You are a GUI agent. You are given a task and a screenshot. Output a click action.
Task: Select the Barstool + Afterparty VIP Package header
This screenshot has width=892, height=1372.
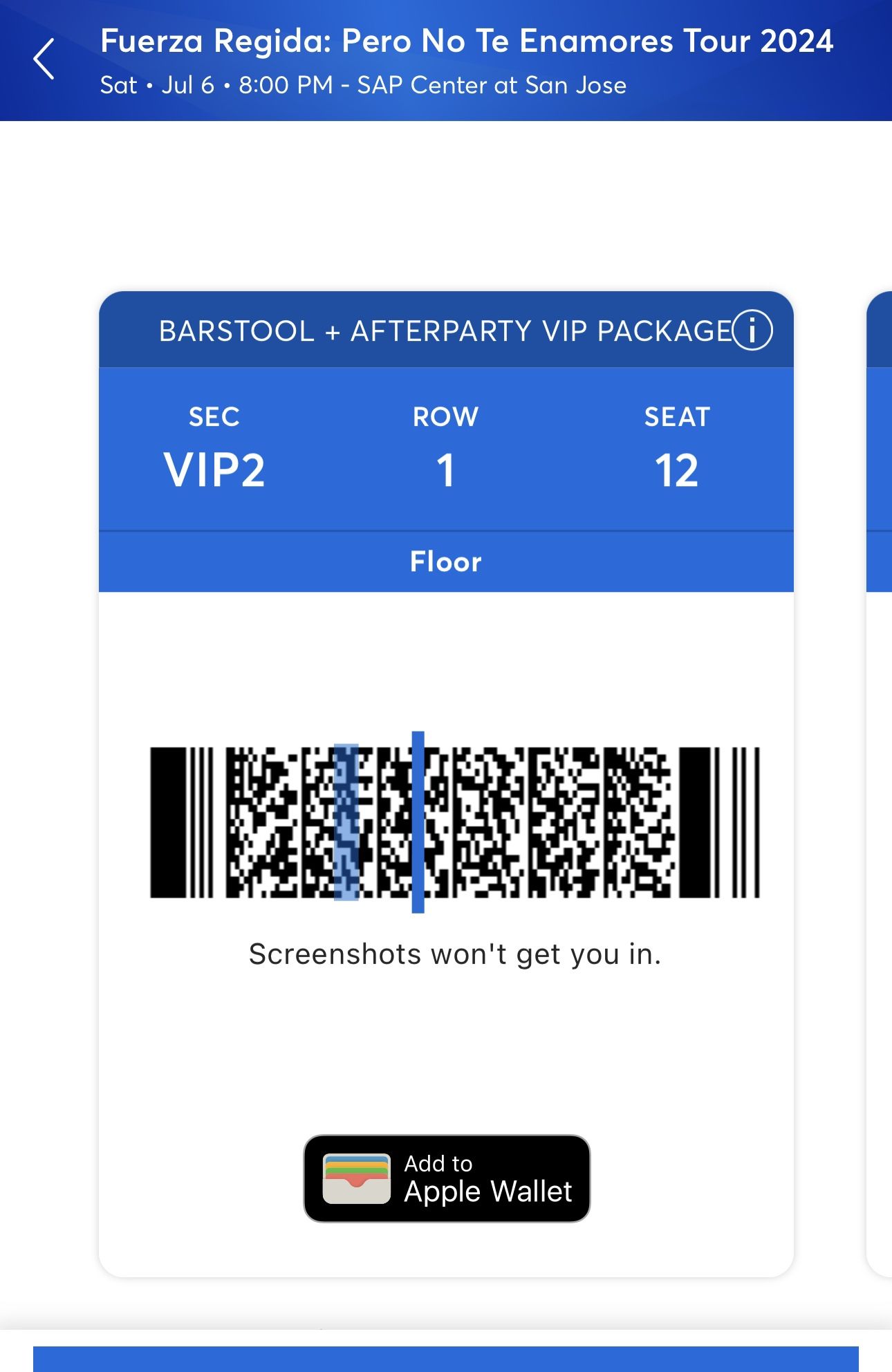445,331
